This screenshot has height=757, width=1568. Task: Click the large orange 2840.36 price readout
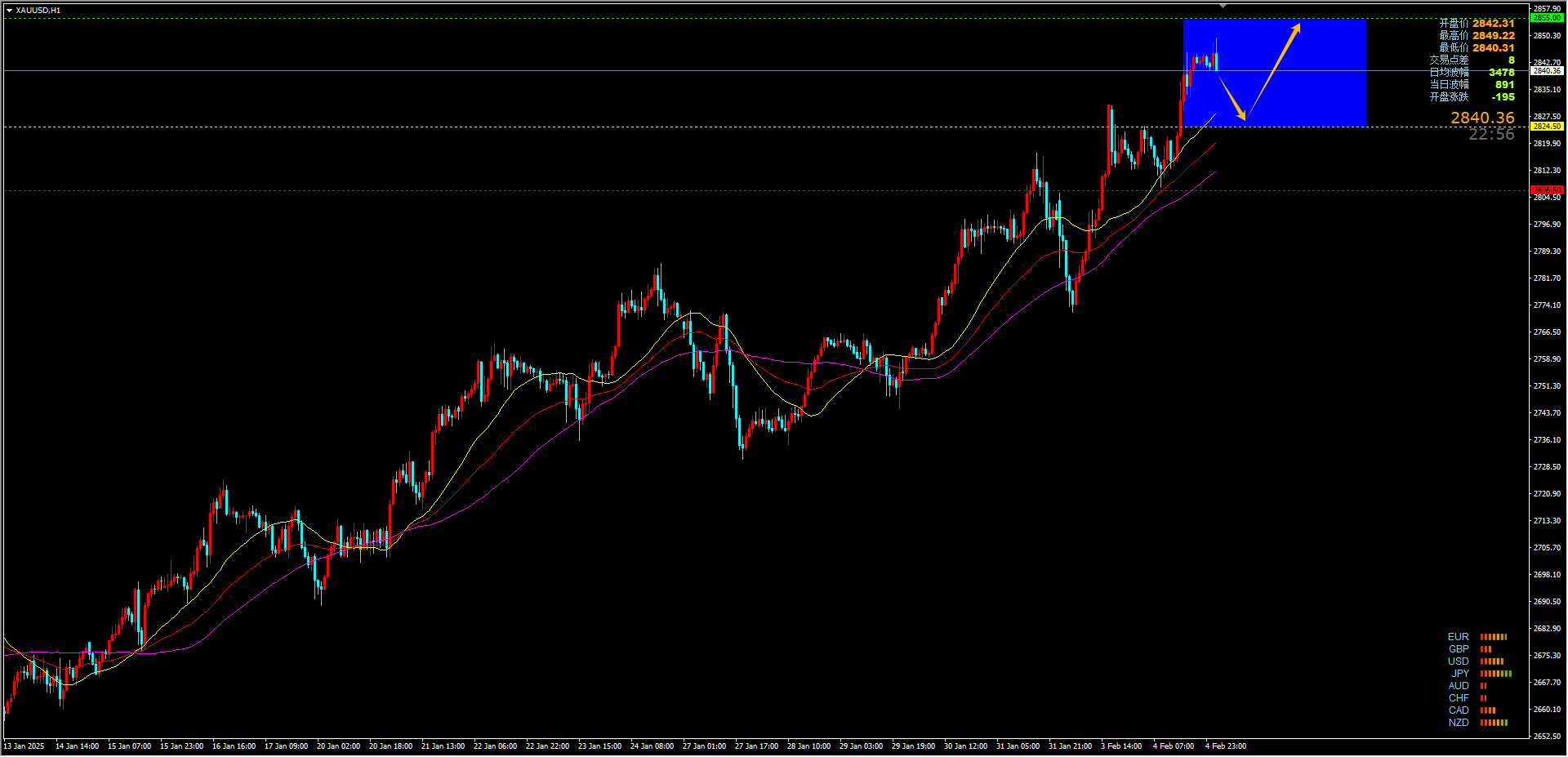point(1482,118)
